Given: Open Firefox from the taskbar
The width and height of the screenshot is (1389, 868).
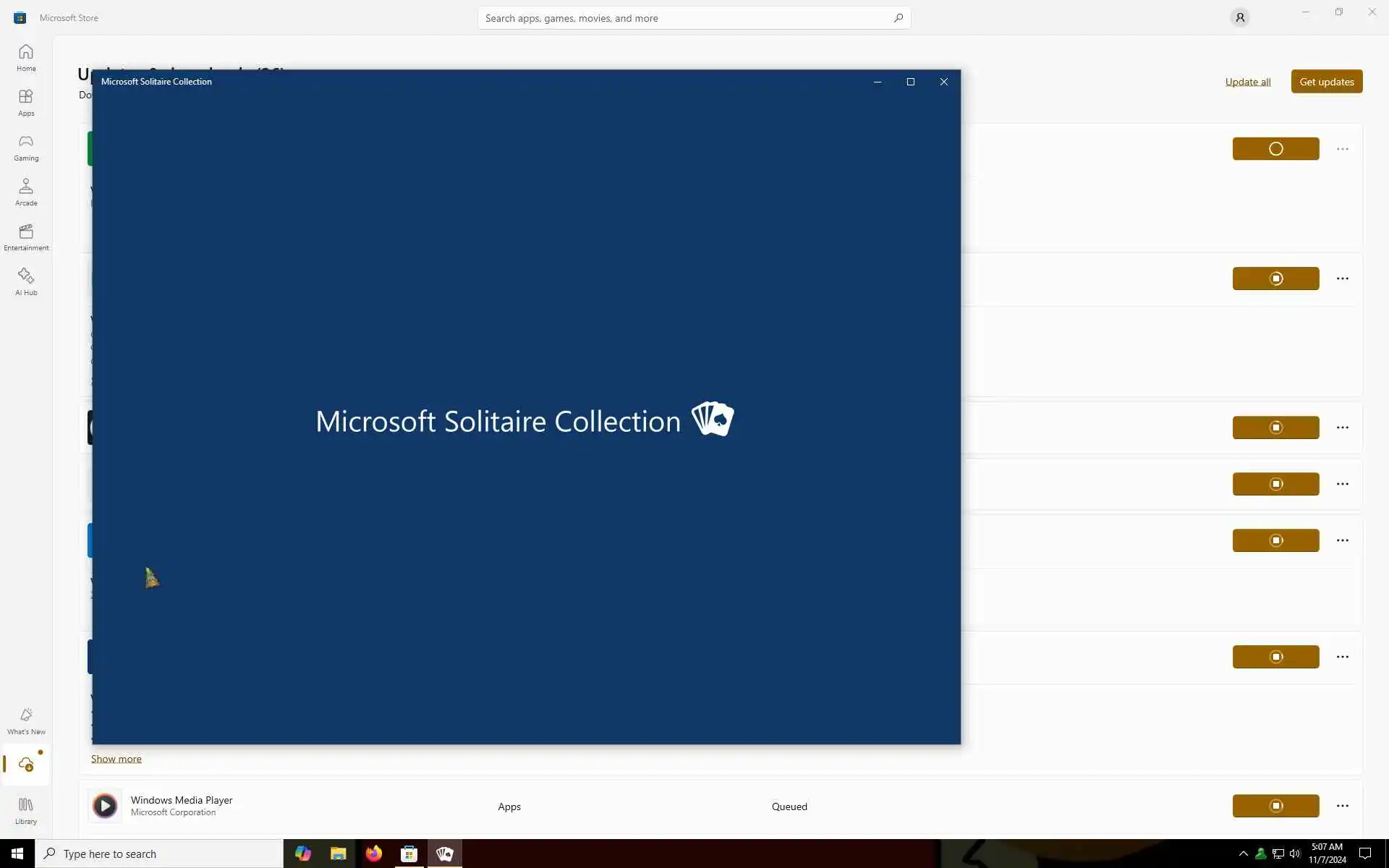Looking at the screenshot, I should [373, 854].
